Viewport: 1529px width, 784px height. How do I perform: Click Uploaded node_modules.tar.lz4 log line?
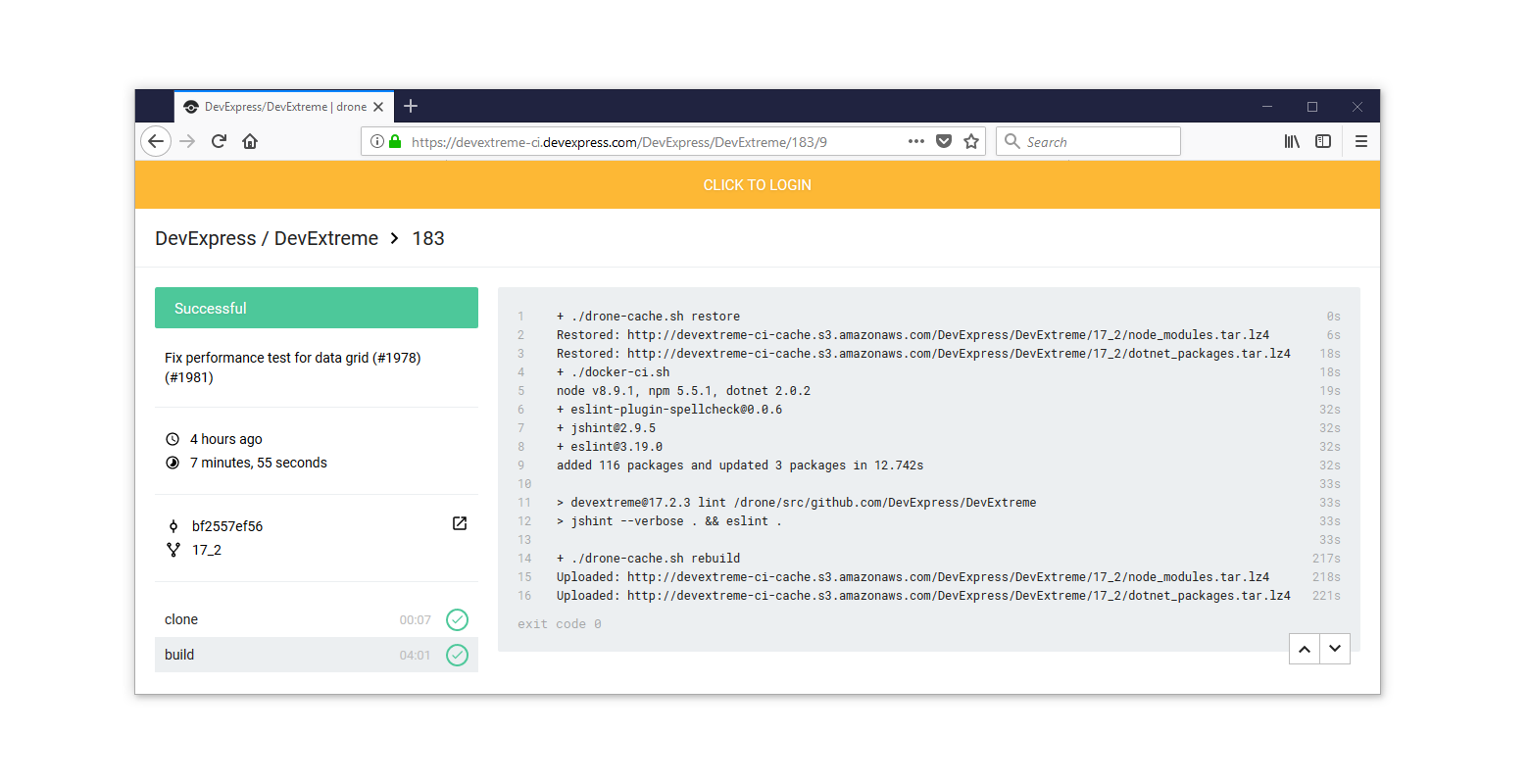tap(913, 577)
